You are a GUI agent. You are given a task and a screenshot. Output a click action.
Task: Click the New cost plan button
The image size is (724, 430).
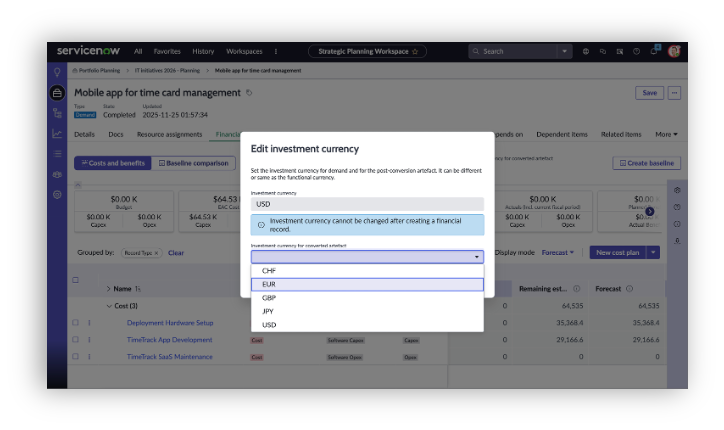[x=617, y=253]
